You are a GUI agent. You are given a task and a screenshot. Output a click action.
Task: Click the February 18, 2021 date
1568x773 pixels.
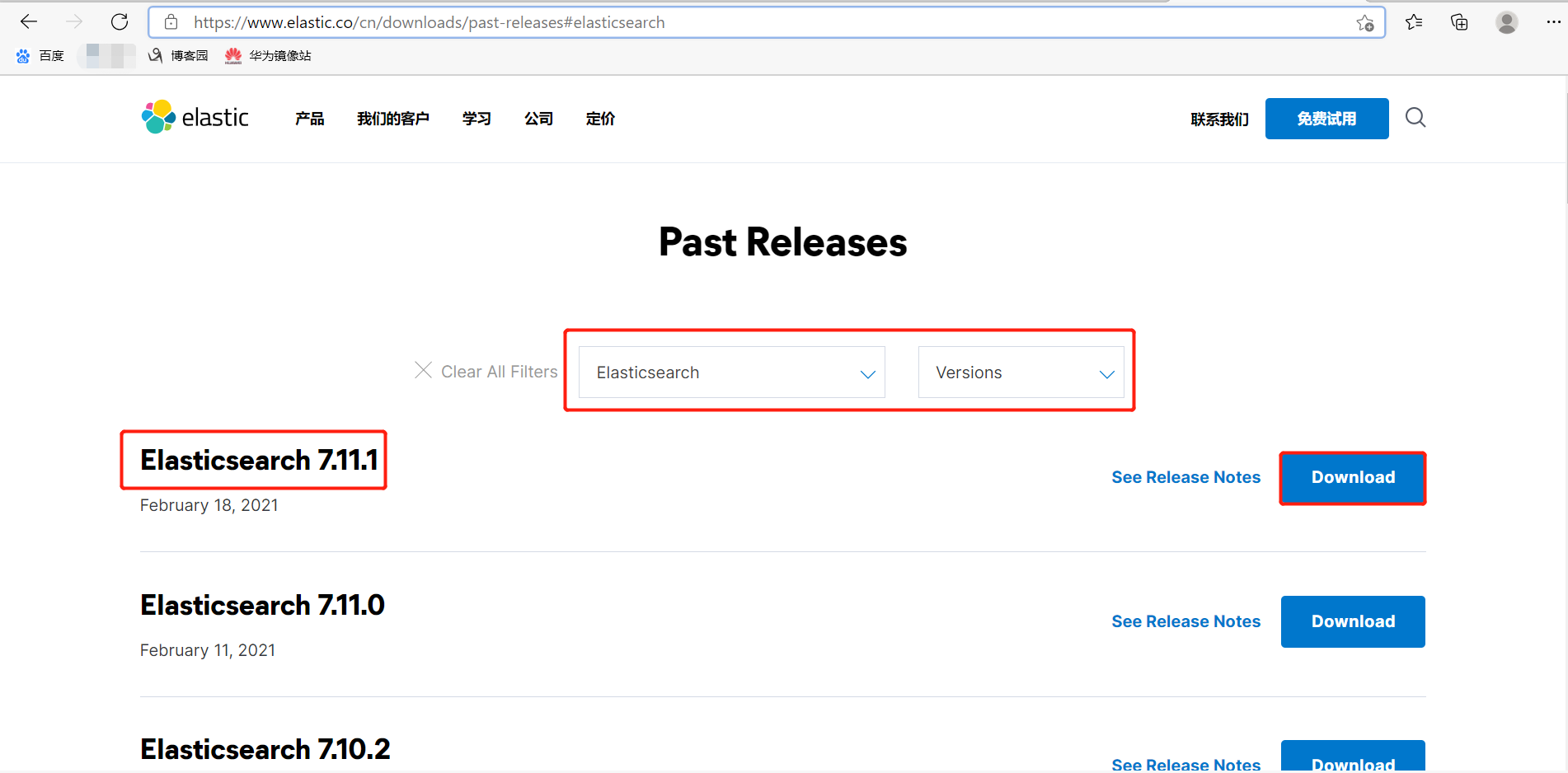tap(209, 505)
